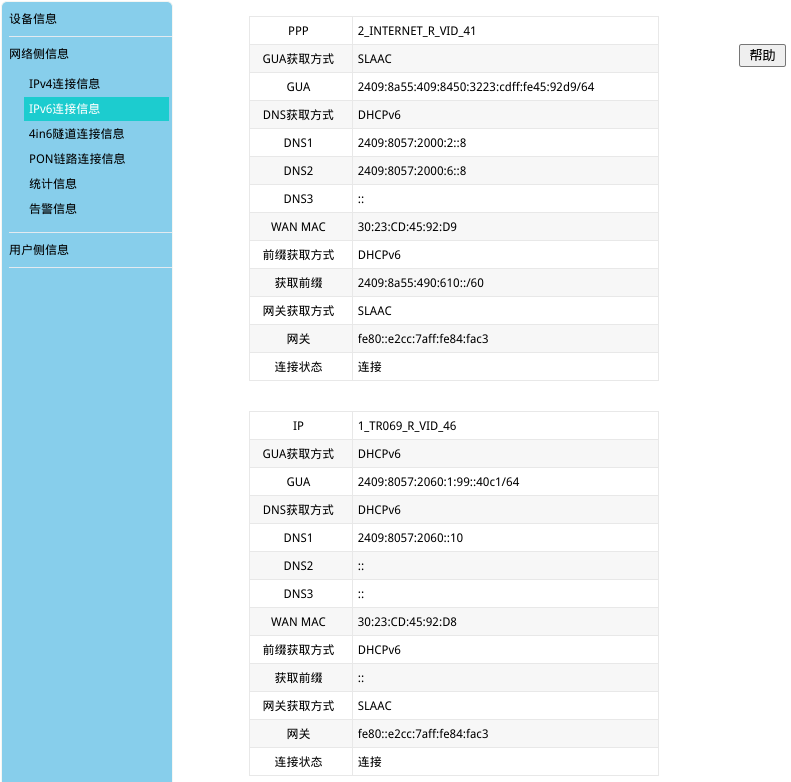
Task: Open the 告警信息 alerts page
Action: (53, 209)
